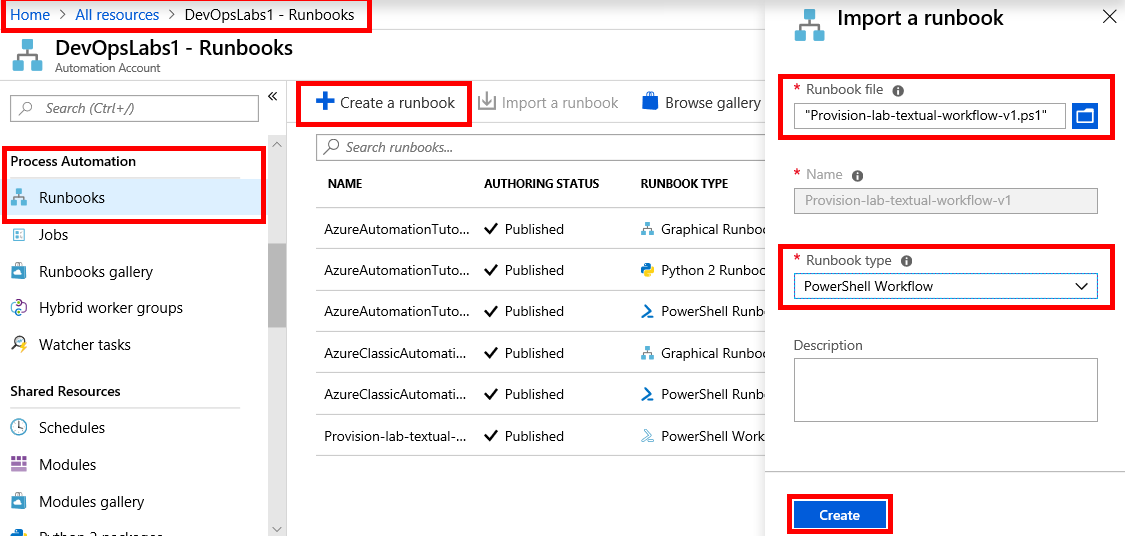Click the Create button

click(x=839, y=515)
